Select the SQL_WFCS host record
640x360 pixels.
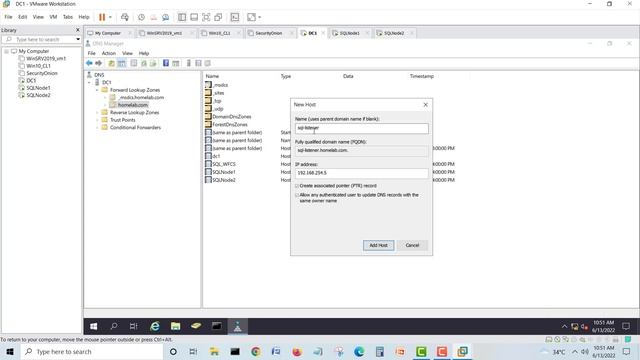pos(224,164)
